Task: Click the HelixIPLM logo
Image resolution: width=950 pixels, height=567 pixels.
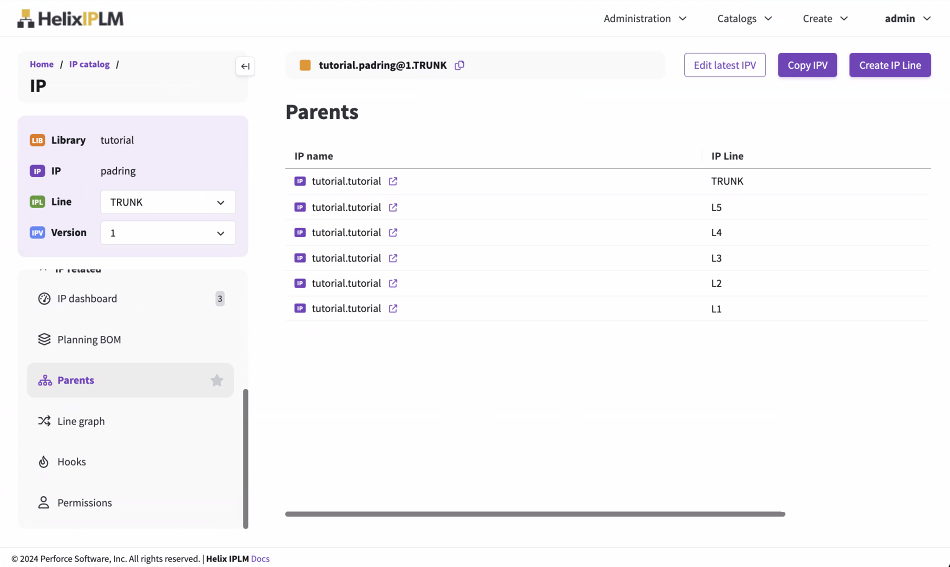Action: coord(70,18)
